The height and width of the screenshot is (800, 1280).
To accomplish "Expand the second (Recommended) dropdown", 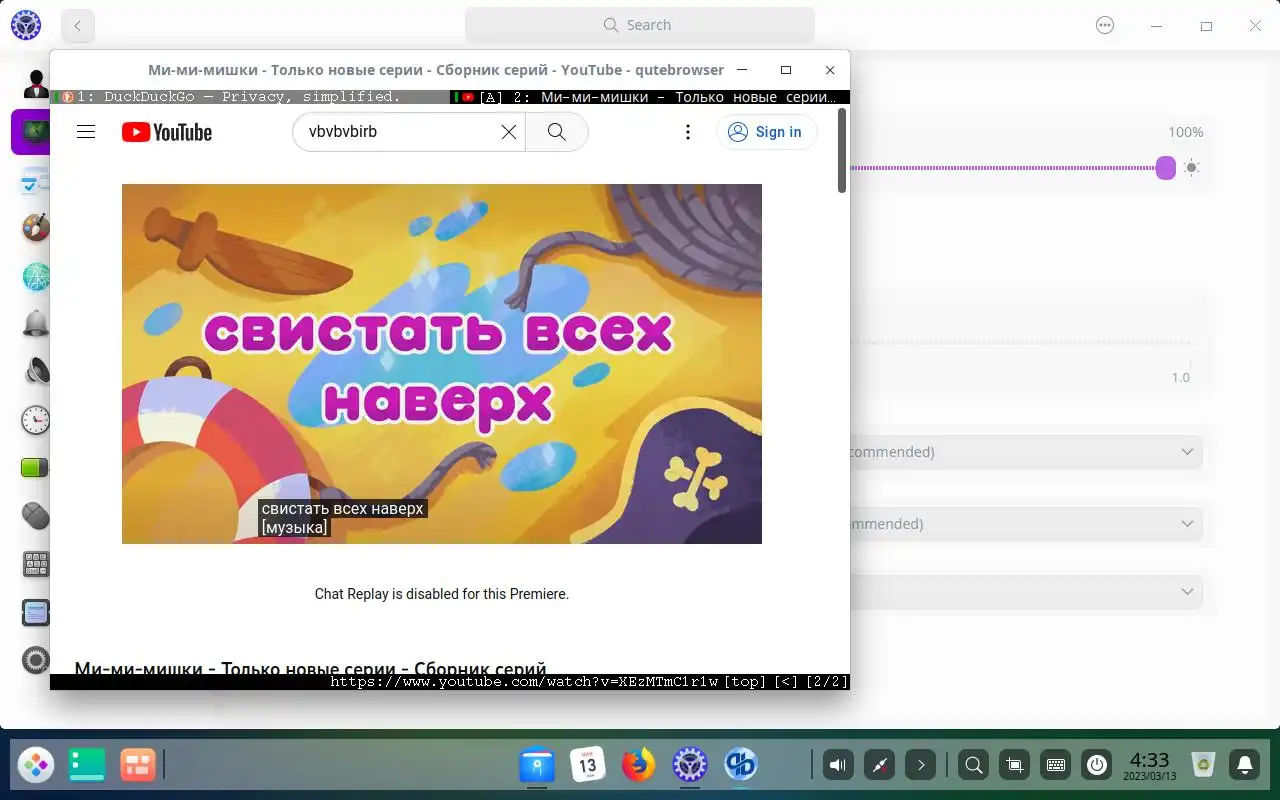I will (x=1025, y=524).
